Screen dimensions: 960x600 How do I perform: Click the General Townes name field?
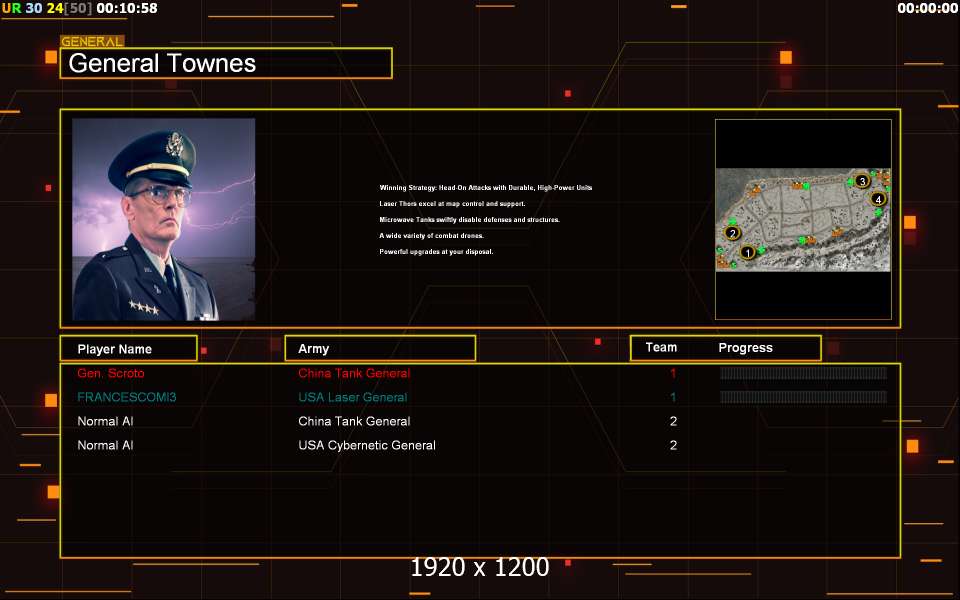click(x=226, y=63)
